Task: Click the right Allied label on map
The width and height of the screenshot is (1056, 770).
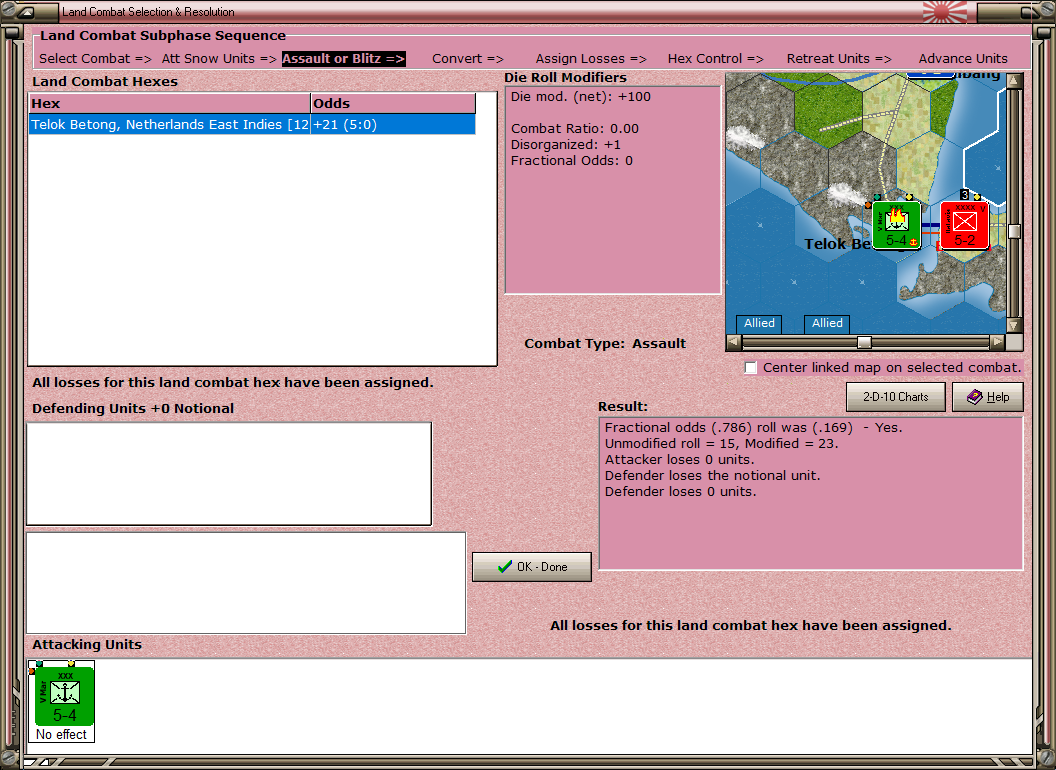Action: pos(827,323)
